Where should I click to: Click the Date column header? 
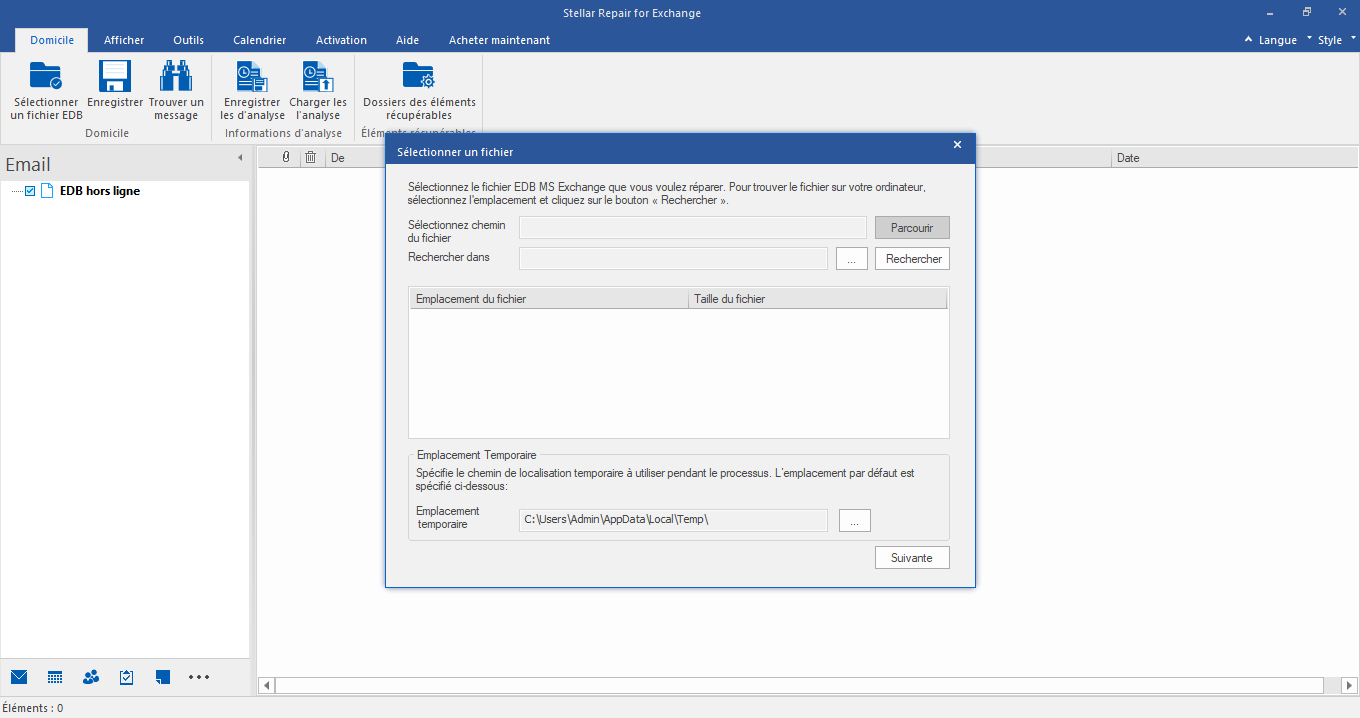pyautogui.click(x=1234, y=157)
